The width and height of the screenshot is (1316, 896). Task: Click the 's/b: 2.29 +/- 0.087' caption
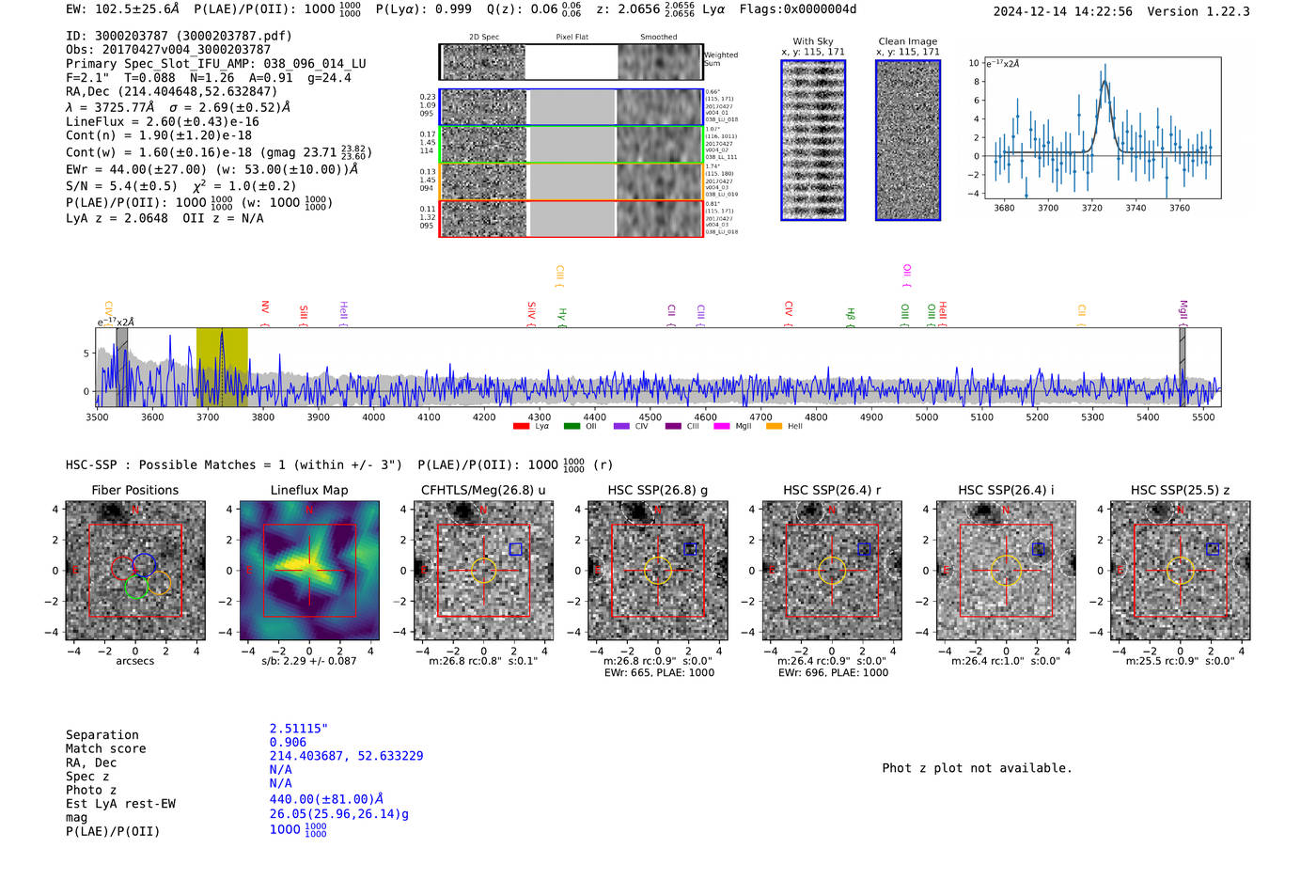point(309,661)
